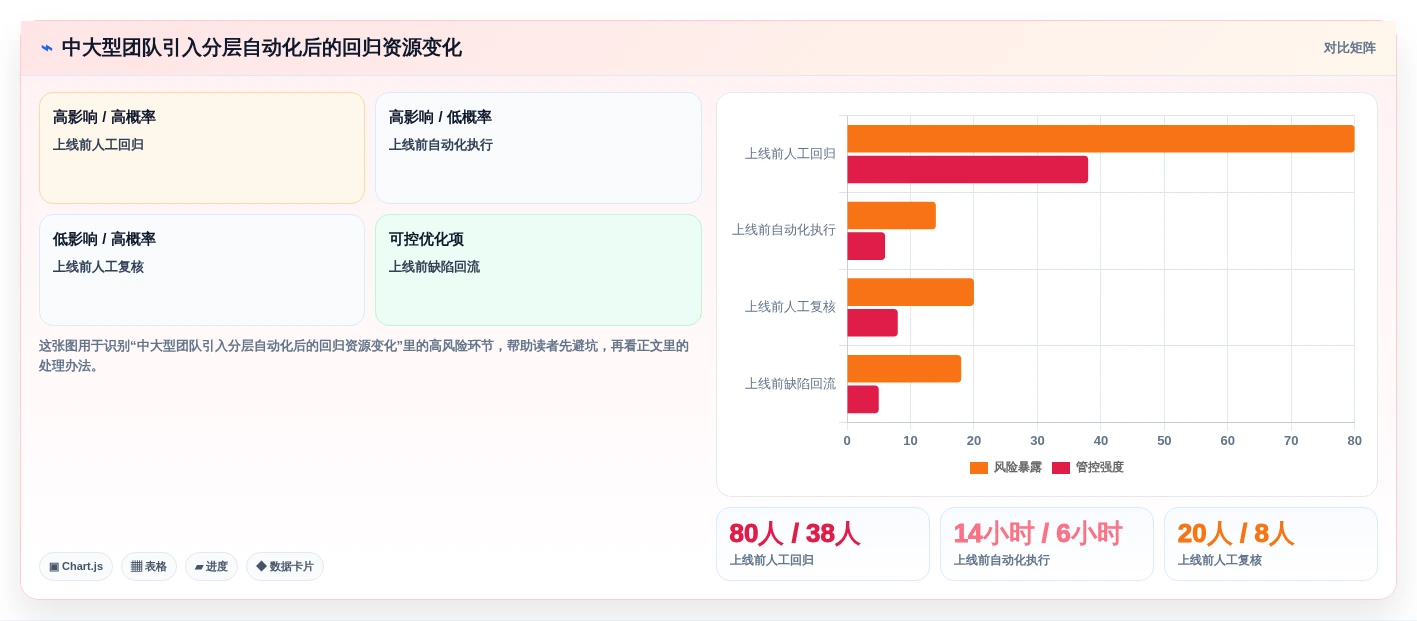Screen dimensions: 1417x621
Task: Open the 14小时 / 6小时 data card
Action: [1047, 544]
